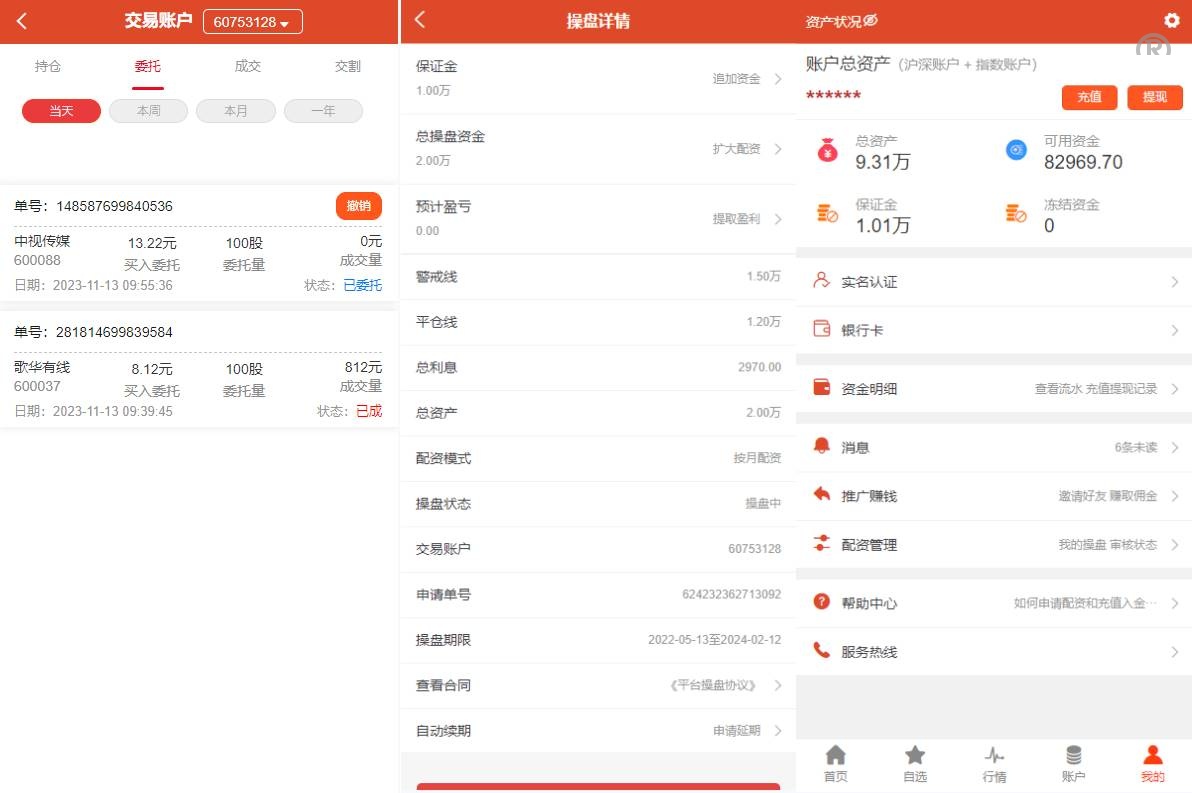Open account number 60753128 dropdown
Image resolution: width=1192 pixels, height=793 pixels.
252,22
